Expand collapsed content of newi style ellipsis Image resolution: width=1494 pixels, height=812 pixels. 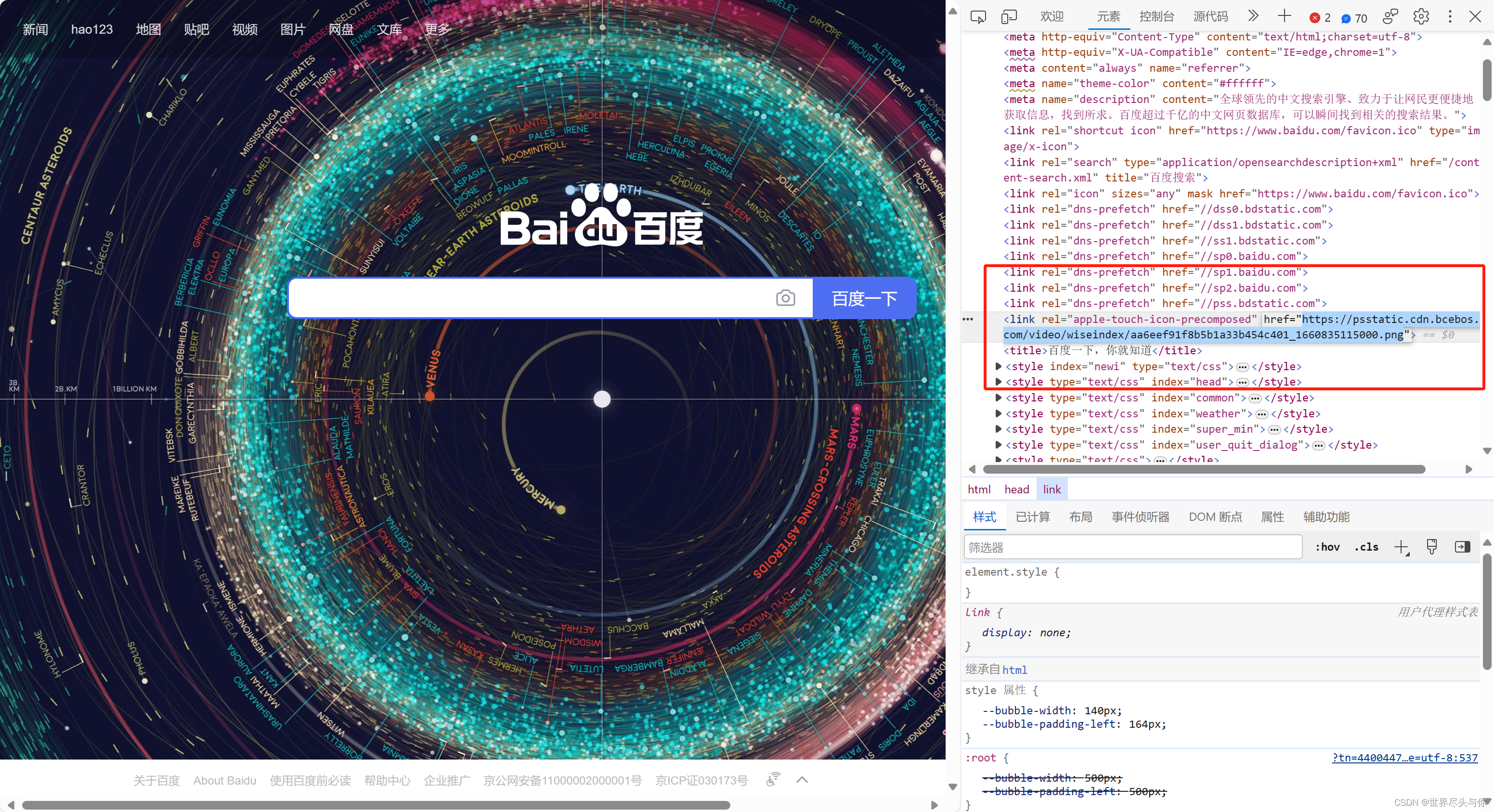(x=1242, y=367)
